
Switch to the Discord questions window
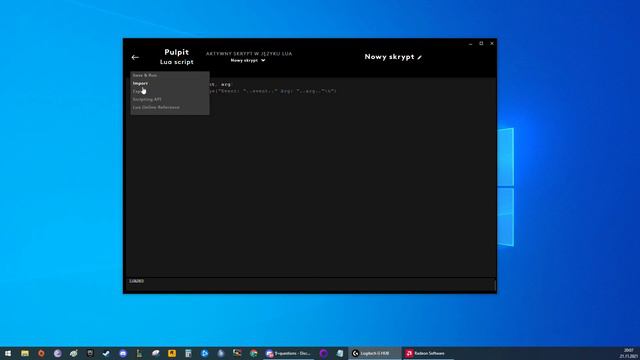point(289,353)
